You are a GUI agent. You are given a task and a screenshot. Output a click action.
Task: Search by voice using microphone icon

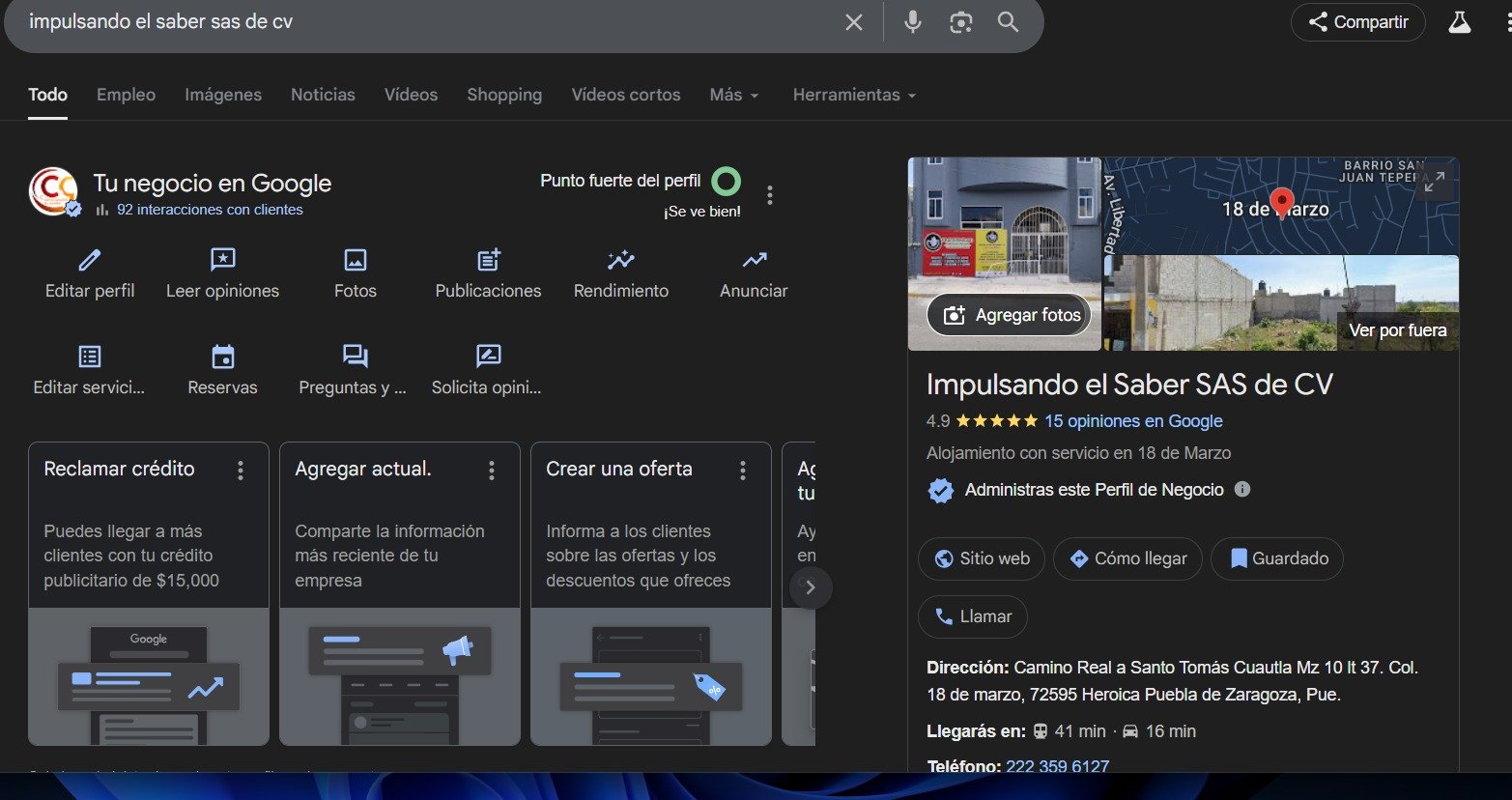point(912,22)
